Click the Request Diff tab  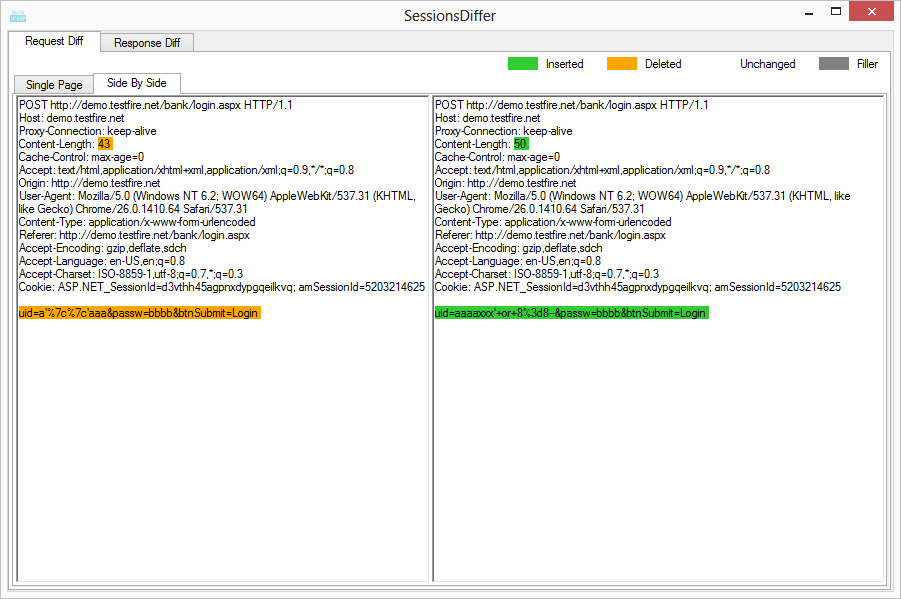(55, 43)
